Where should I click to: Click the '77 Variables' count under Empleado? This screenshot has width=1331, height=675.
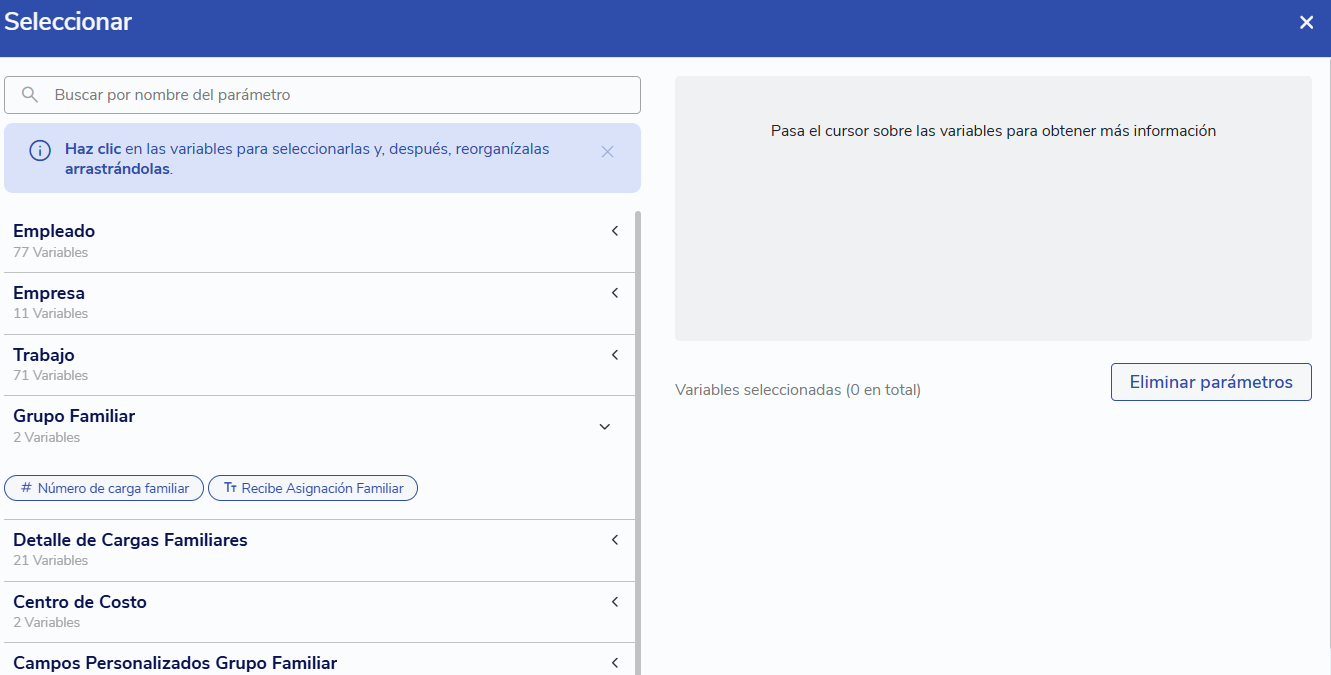[x=51, y=253]
